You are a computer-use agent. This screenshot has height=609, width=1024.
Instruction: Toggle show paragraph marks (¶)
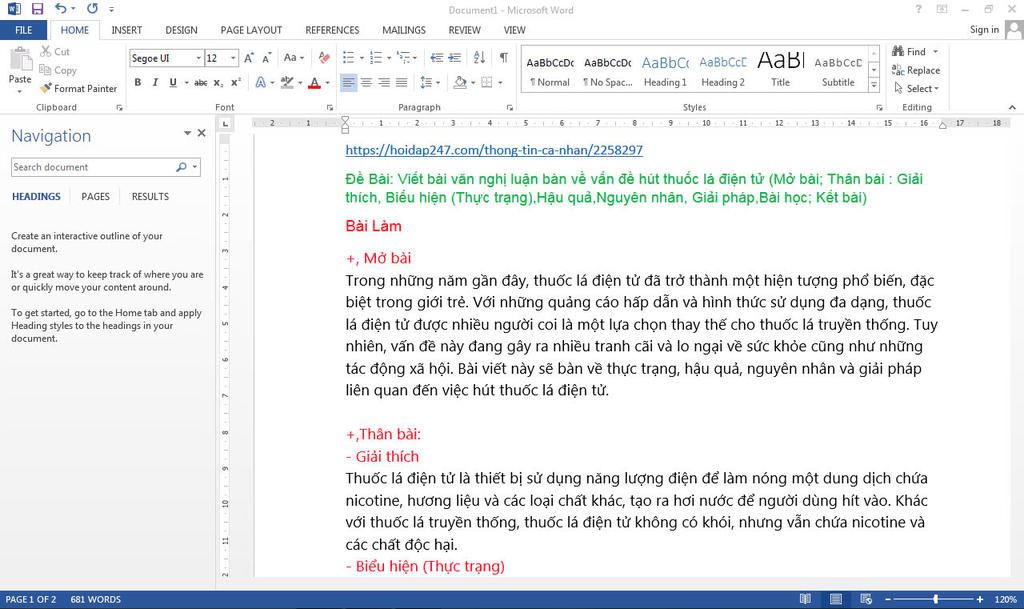click(503, 58)
